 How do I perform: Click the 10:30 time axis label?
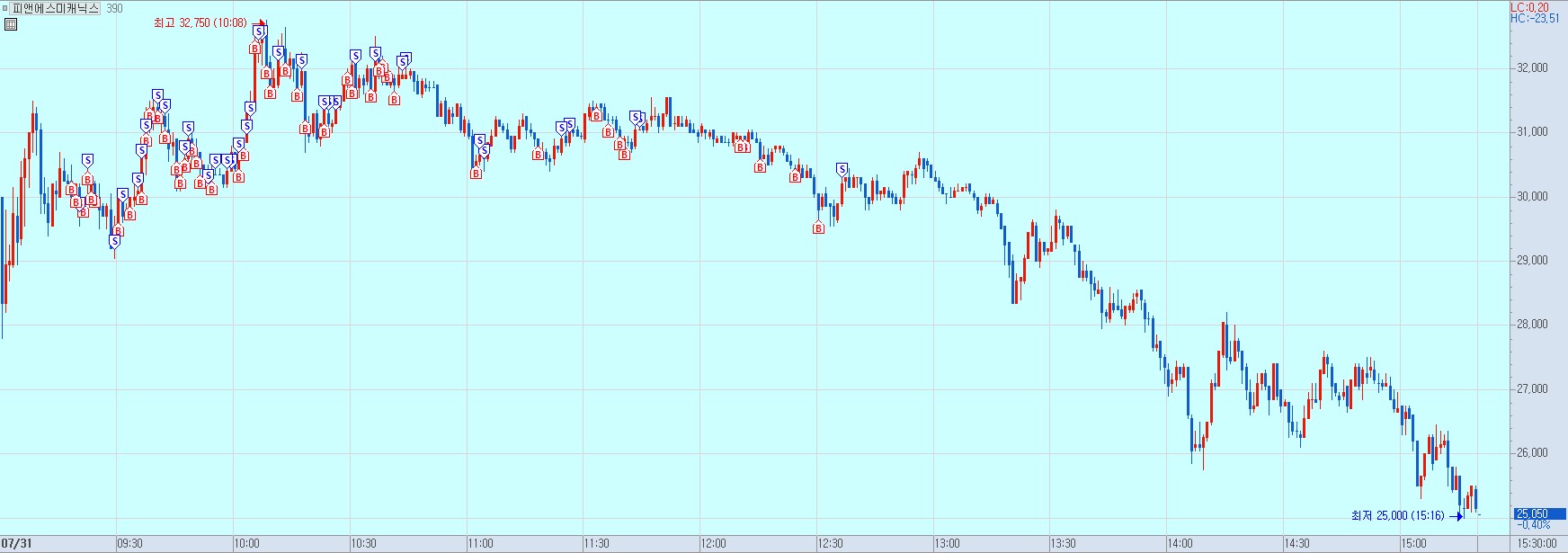pyautogui.click(x=363, y=543)
